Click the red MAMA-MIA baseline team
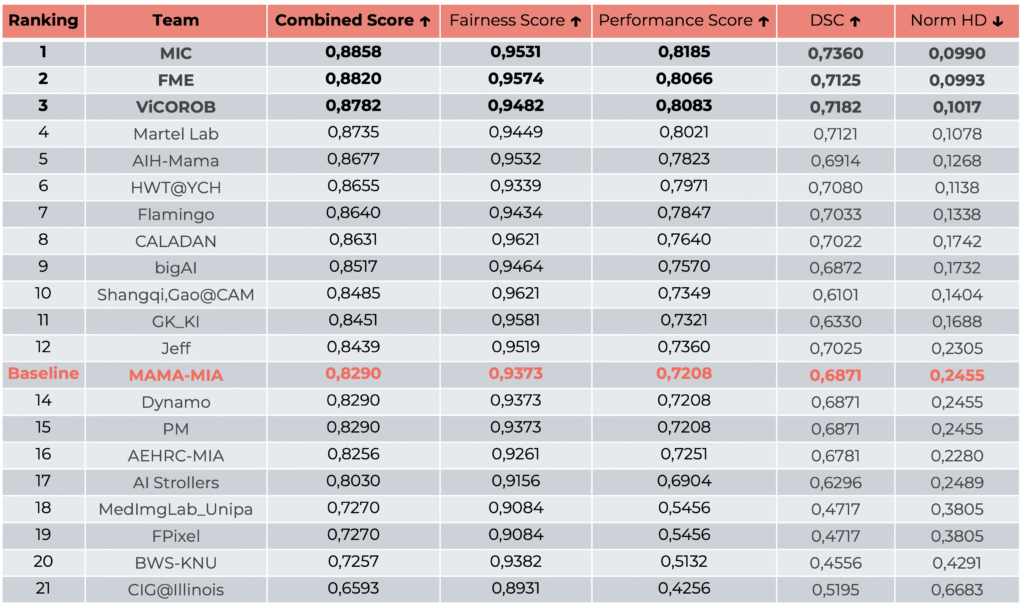Screen dimensions: 1024x610 click(176, 375)
